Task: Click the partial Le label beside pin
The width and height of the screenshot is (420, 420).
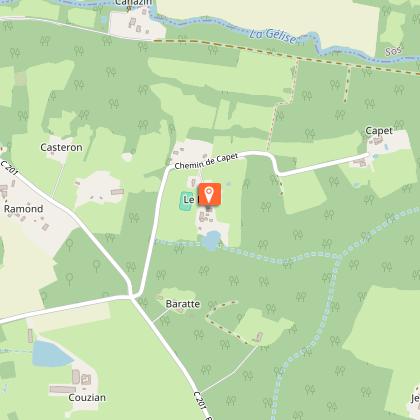Action: [x=189, y=200]
